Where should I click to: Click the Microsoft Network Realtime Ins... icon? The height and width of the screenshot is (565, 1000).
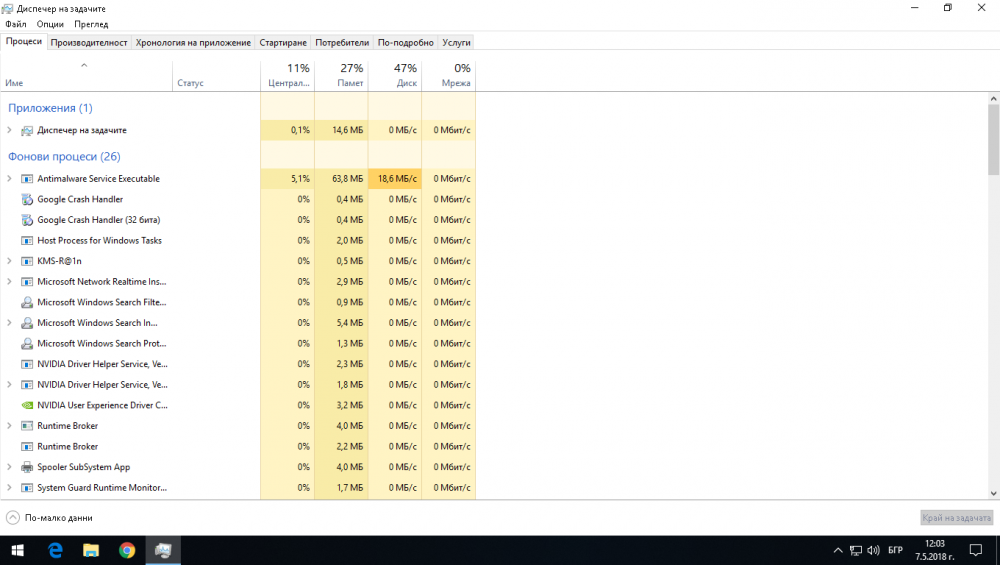pos(27,282)
